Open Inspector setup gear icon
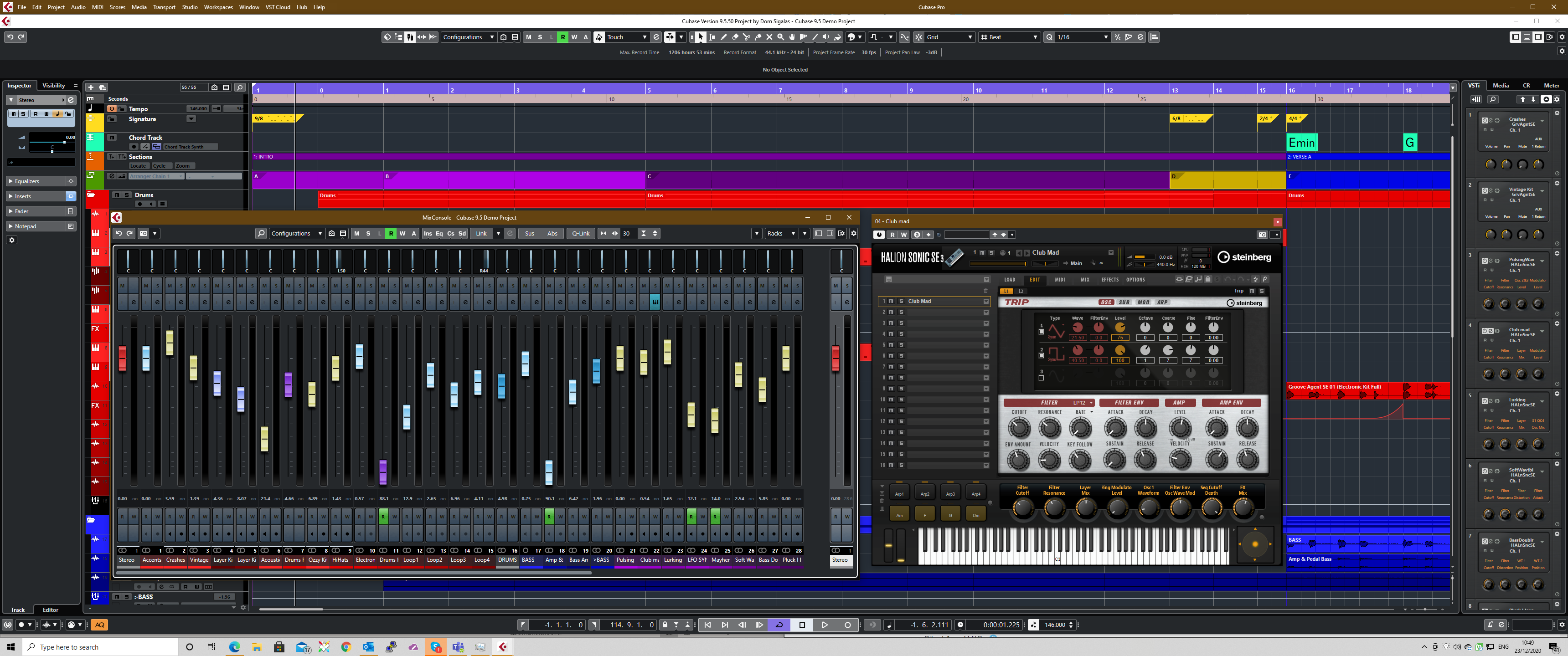 [x=11, y=241]
